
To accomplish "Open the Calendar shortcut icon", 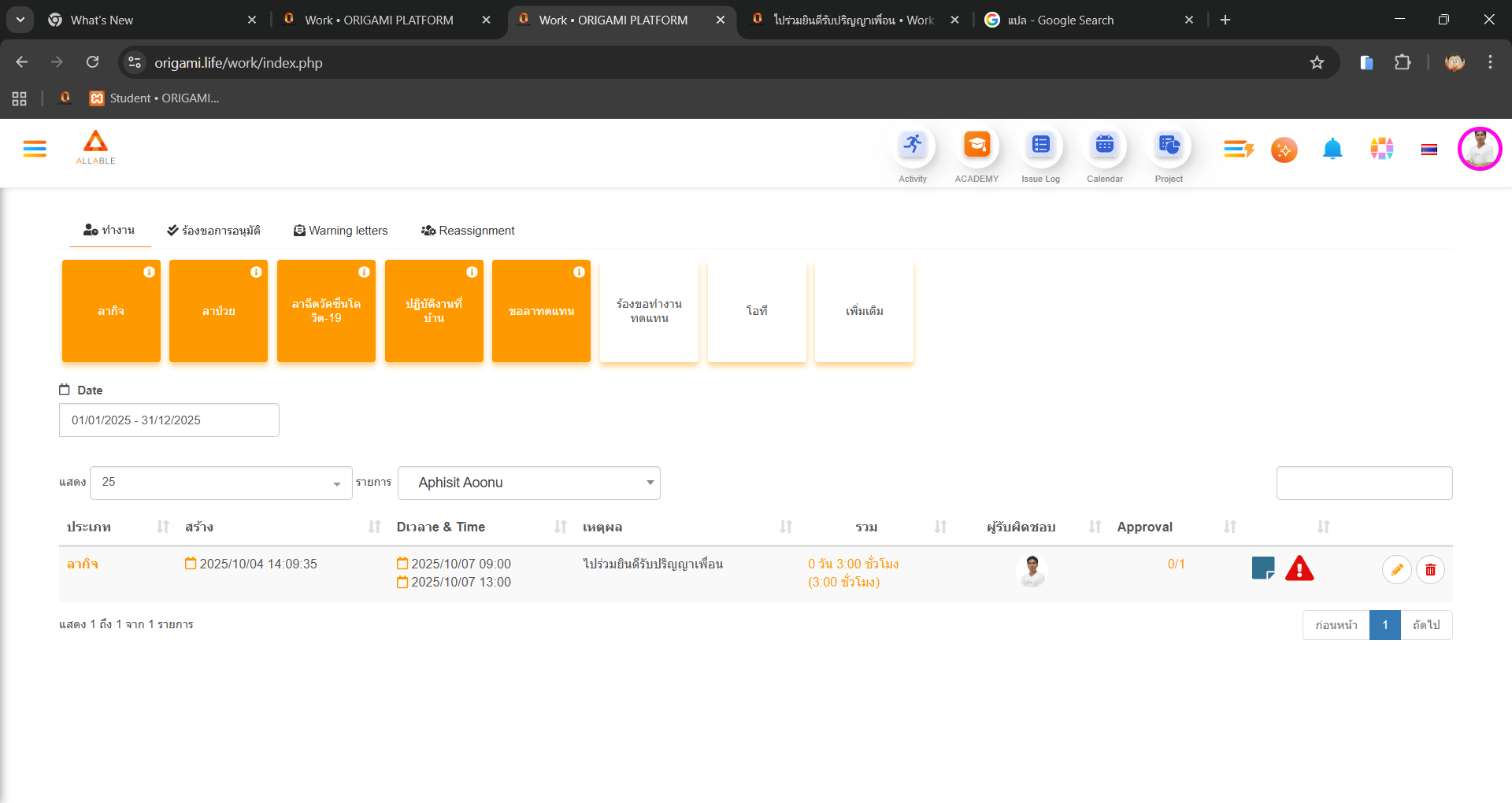I will (x=1104, y=146).
